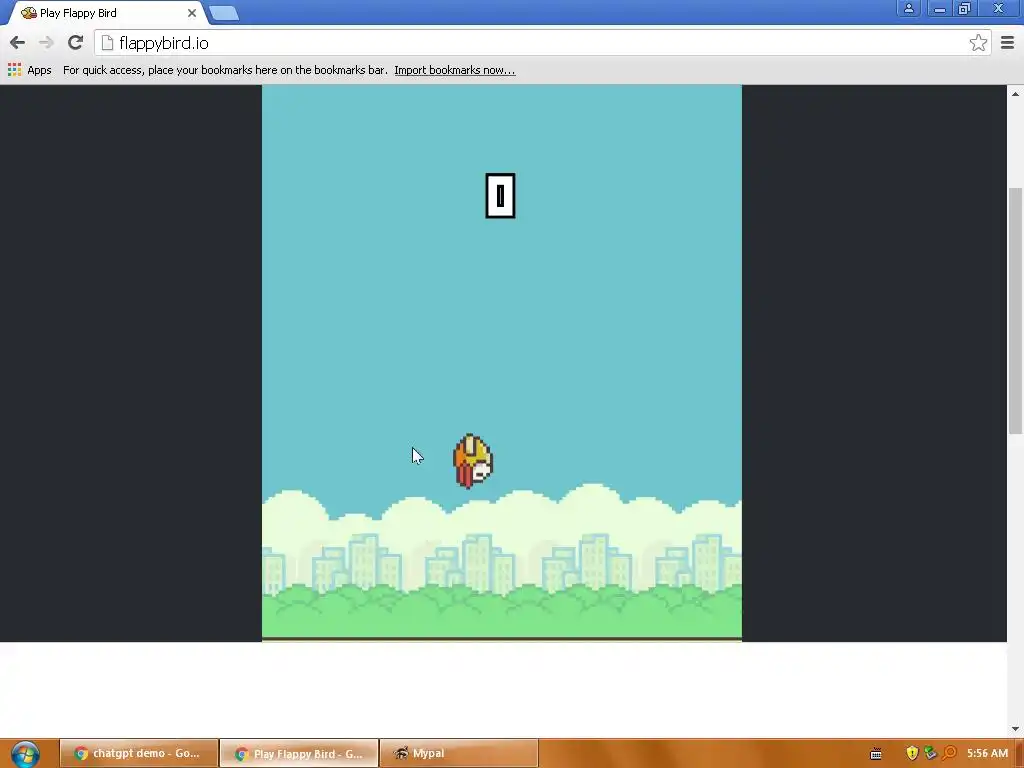Reload the flappybird.io page
Image resolution: width=1024 pixels, height=768 pixels.
[75, 43]
